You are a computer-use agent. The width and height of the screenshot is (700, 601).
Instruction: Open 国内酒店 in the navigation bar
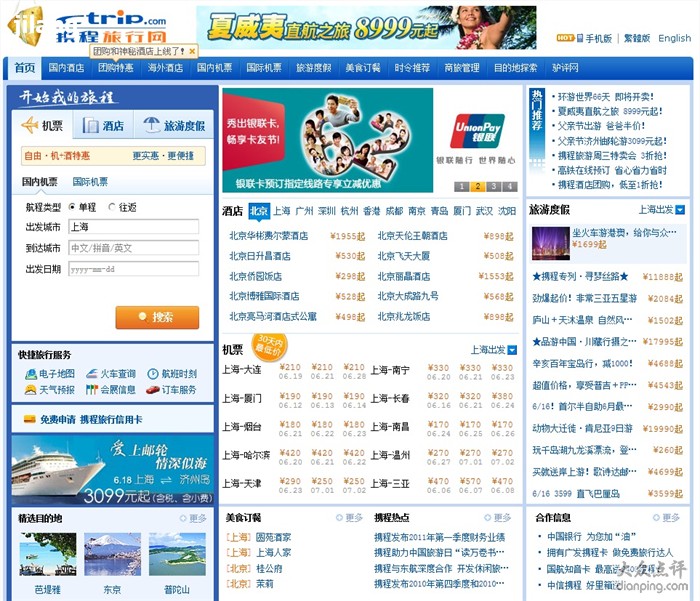point(66,68)
